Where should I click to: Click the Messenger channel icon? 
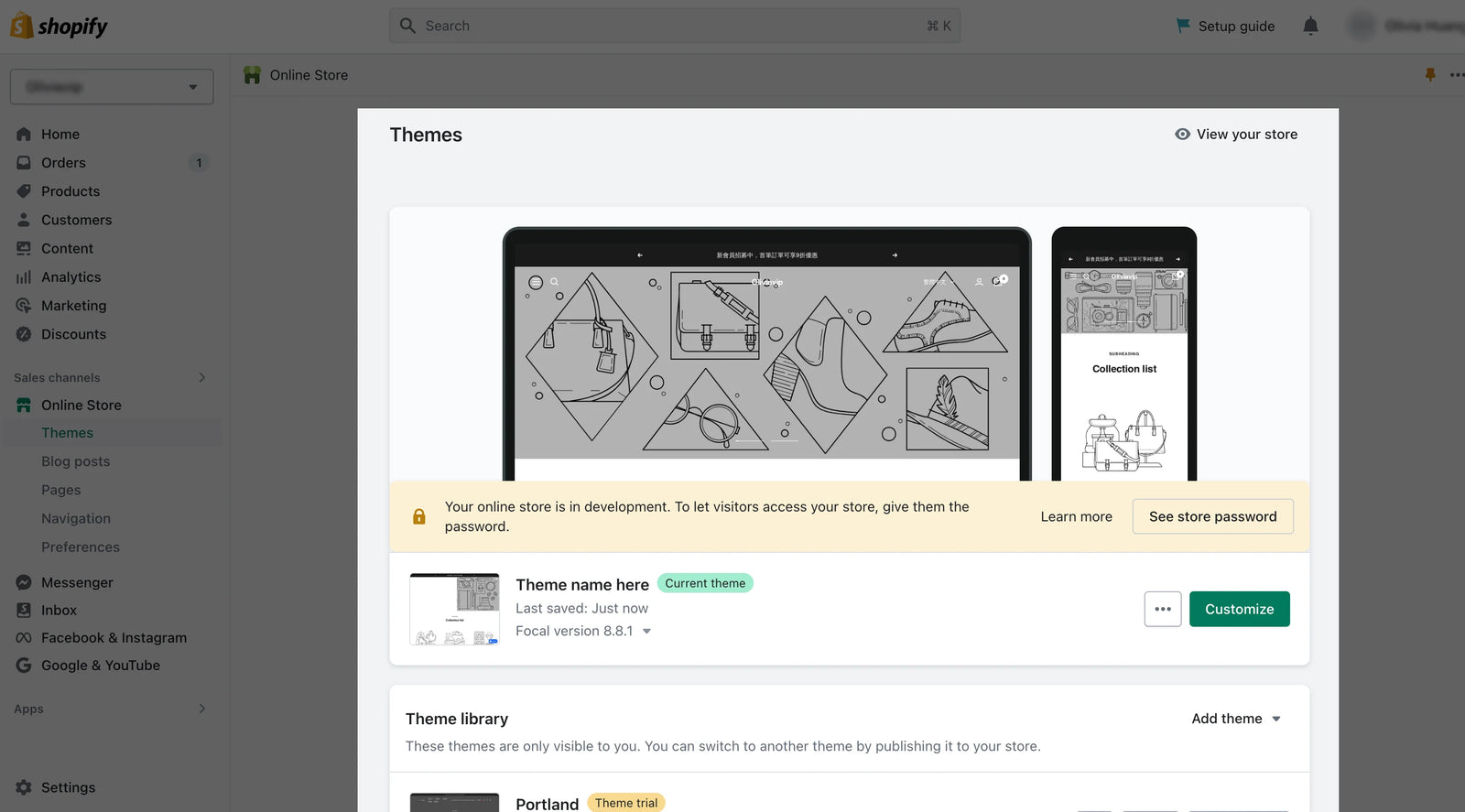click(x=24, y=582)
